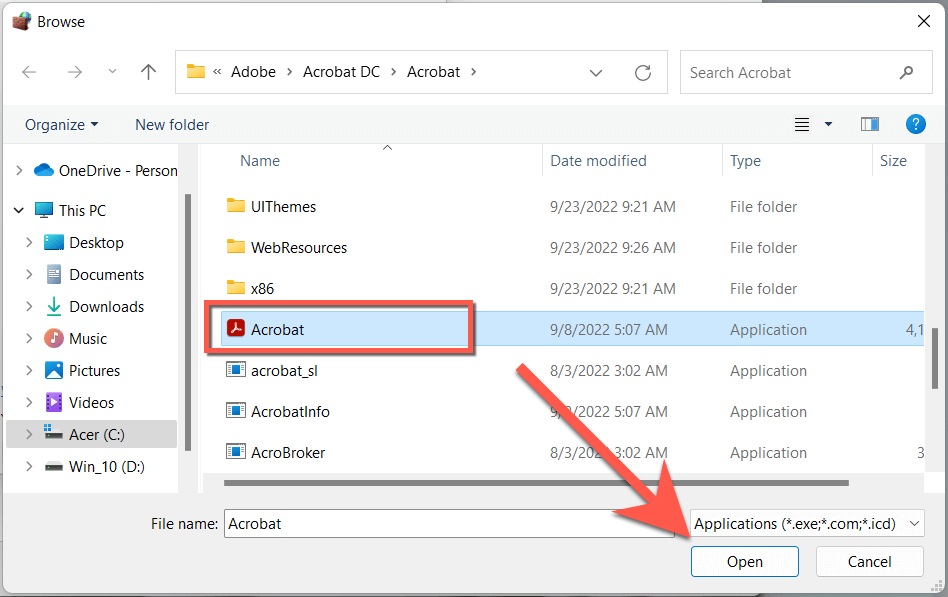
Task: Click the New folder command
Action: (172, 125)
